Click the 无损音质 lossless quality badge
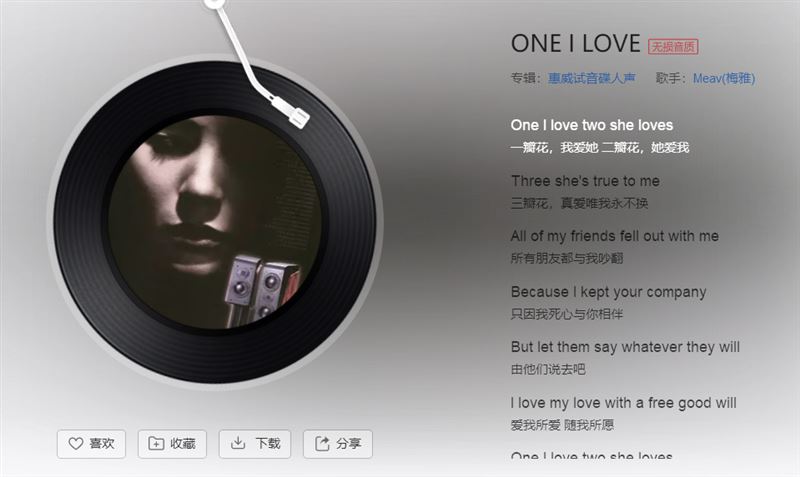Screen dimensions: 800x477 point(673,46)
